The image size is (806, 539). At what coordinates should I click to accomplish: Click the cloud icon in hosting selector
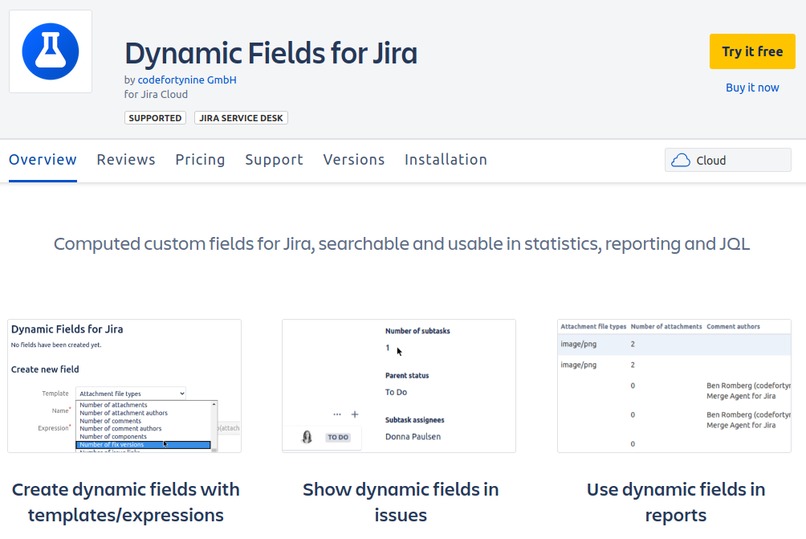tap(681, 160)
